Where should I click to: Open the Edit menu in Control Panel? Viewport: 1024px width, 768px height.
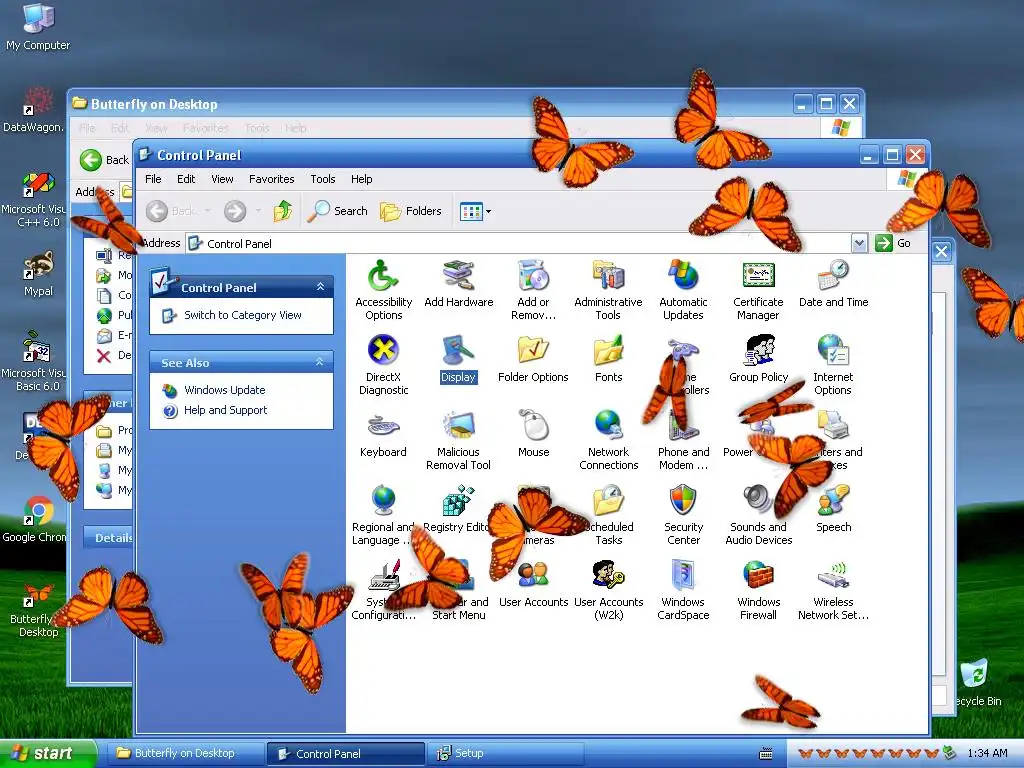185,179
